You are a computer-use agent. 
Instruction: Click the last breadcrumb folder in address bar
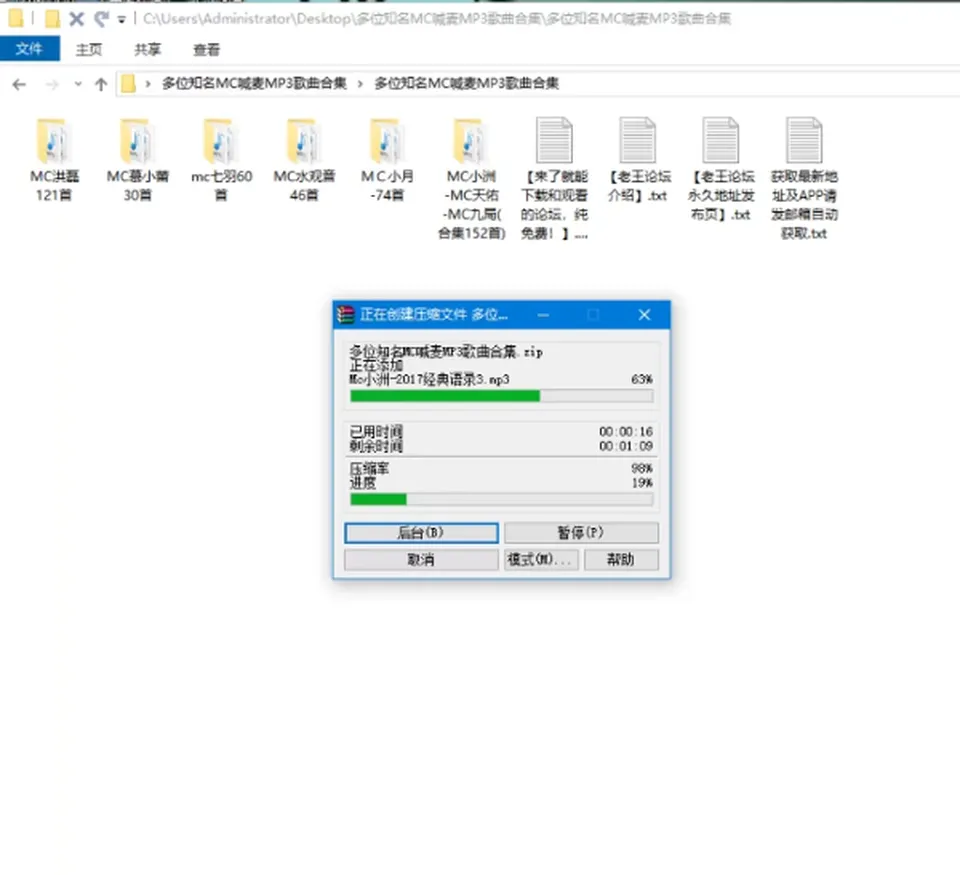(x=467, y=84)
